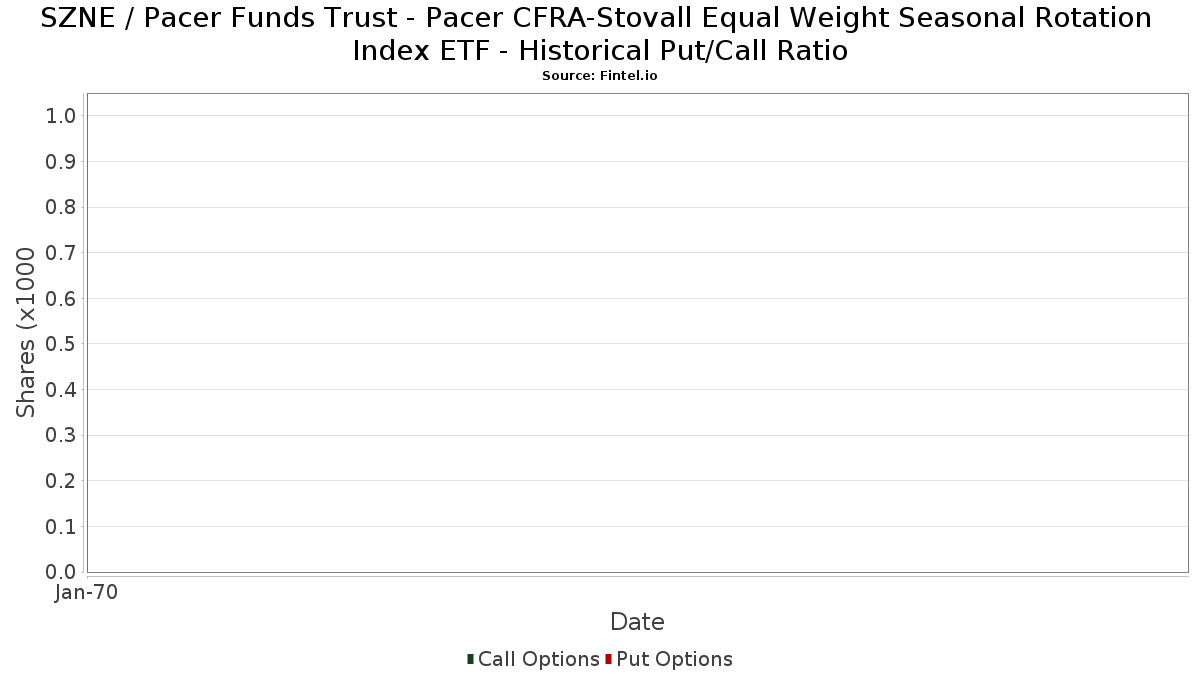Click the 0.8 y-axis tick label

tap(61, 207)
